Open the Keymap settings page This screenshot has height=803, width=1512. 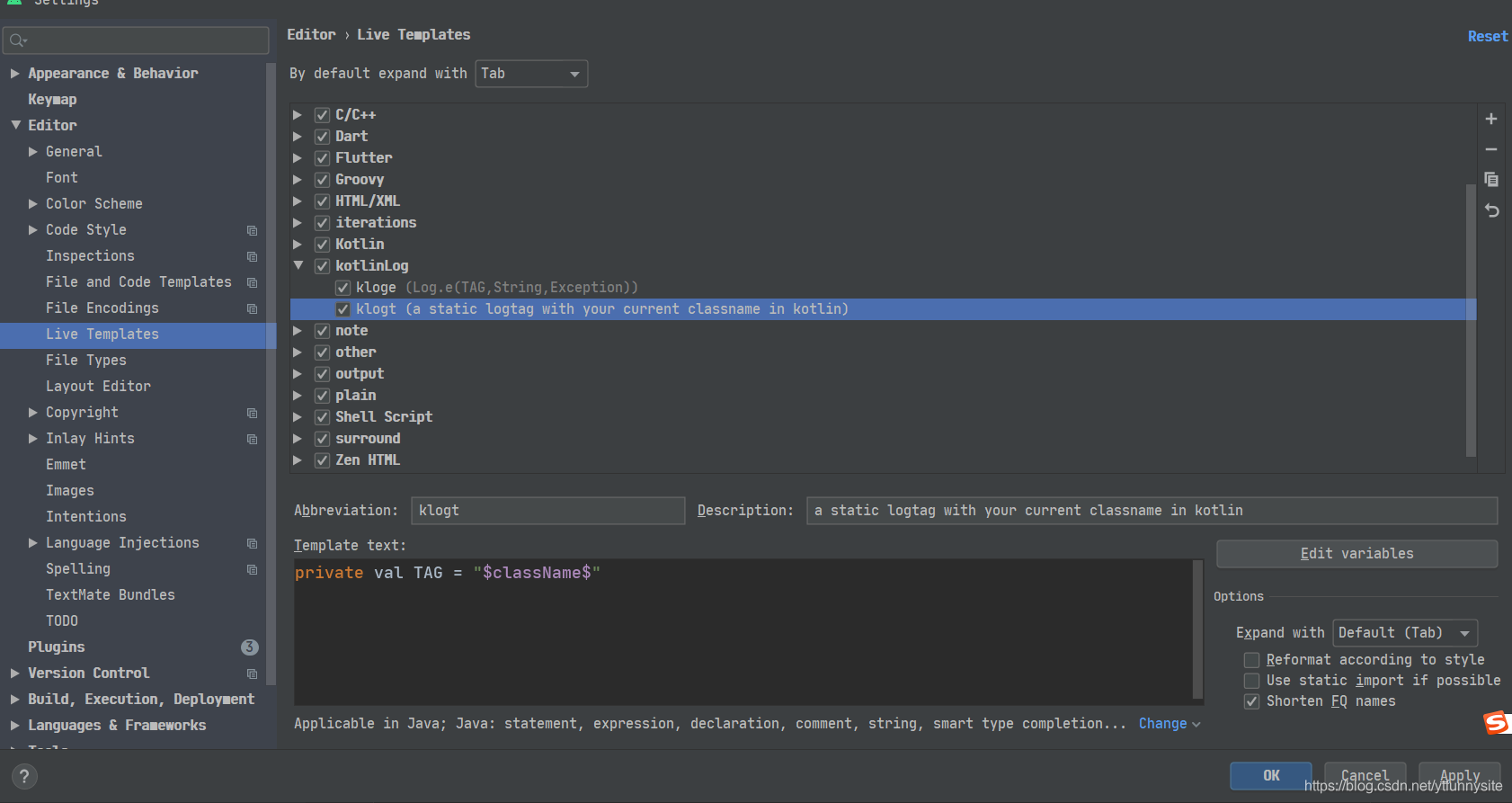pyautogui.click(x=52, y=100)
